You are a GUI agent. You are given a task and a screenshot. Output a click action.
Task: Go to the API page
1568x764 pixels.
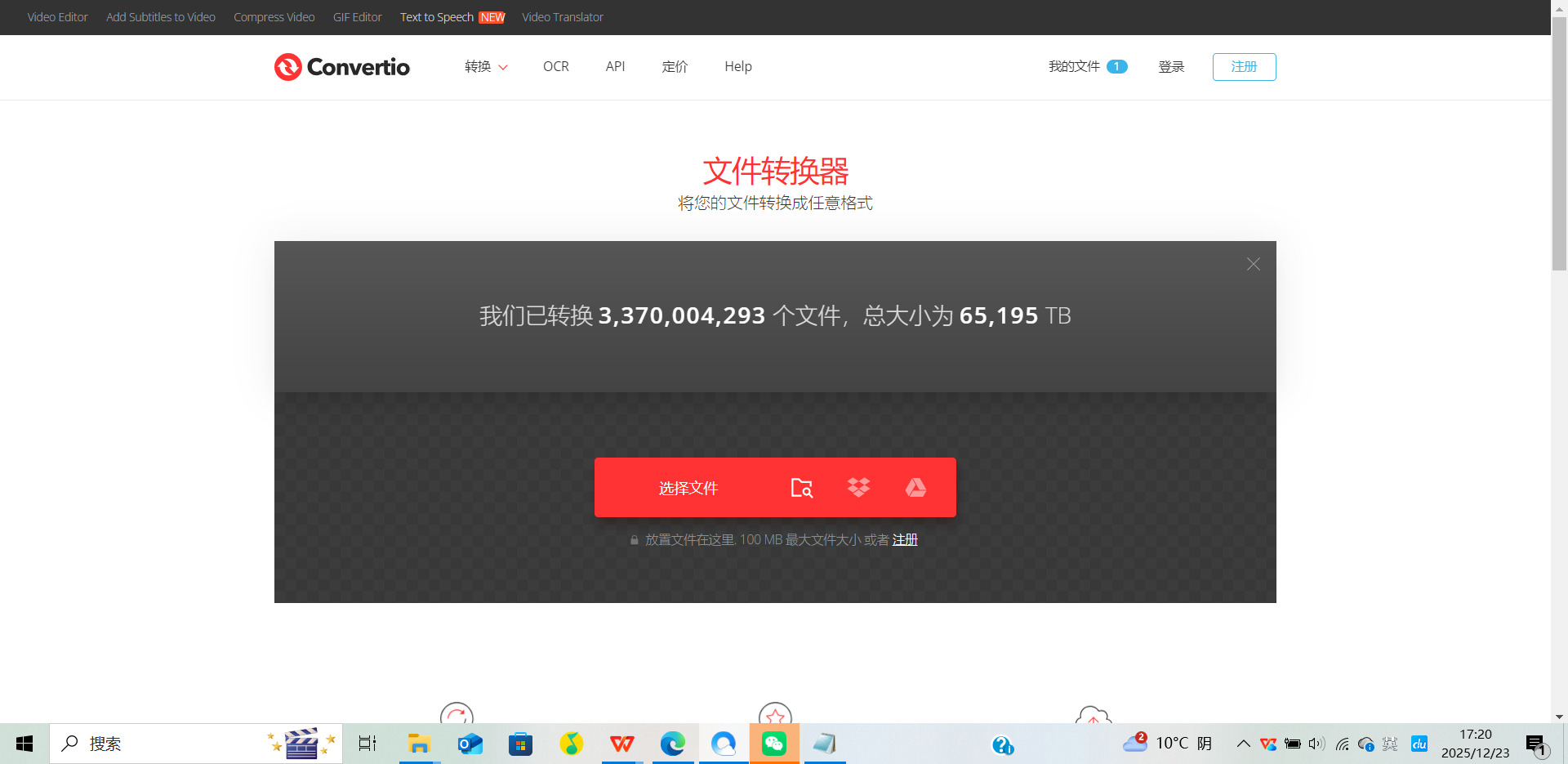click(615, 67)
